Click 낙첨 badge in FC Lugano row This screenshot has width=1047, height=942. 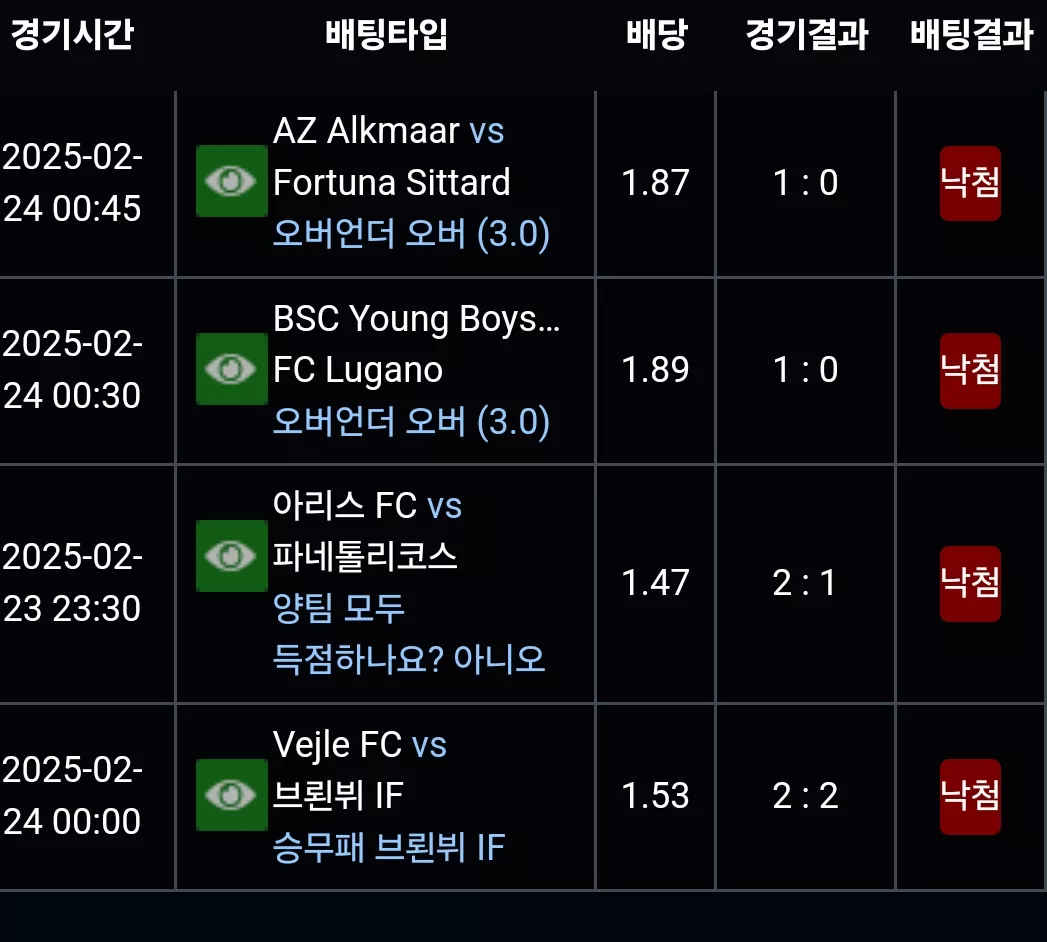(x=970, y=371)
